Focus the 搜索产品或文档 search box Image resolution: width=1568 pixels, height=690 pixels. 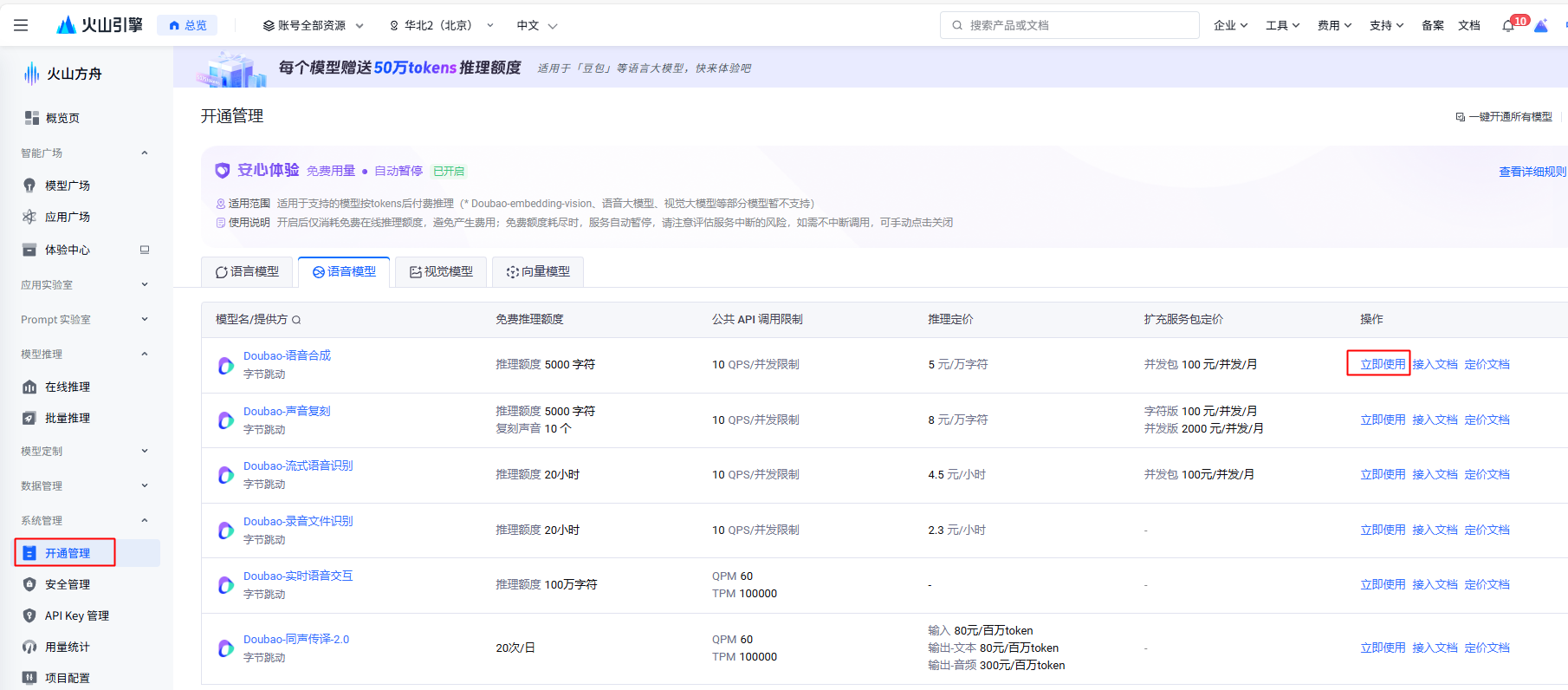pyautogui.click(x=1069, y=25)
